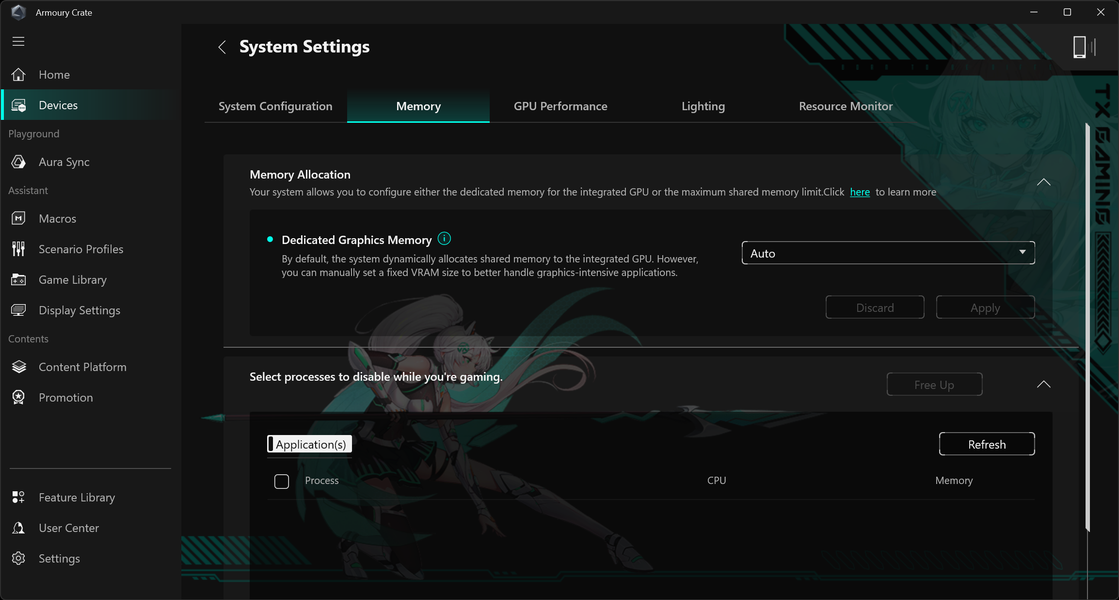This screenshot has width=1119, height=600.
Task: Switch to the System Configuration tab
Action: 275,106
